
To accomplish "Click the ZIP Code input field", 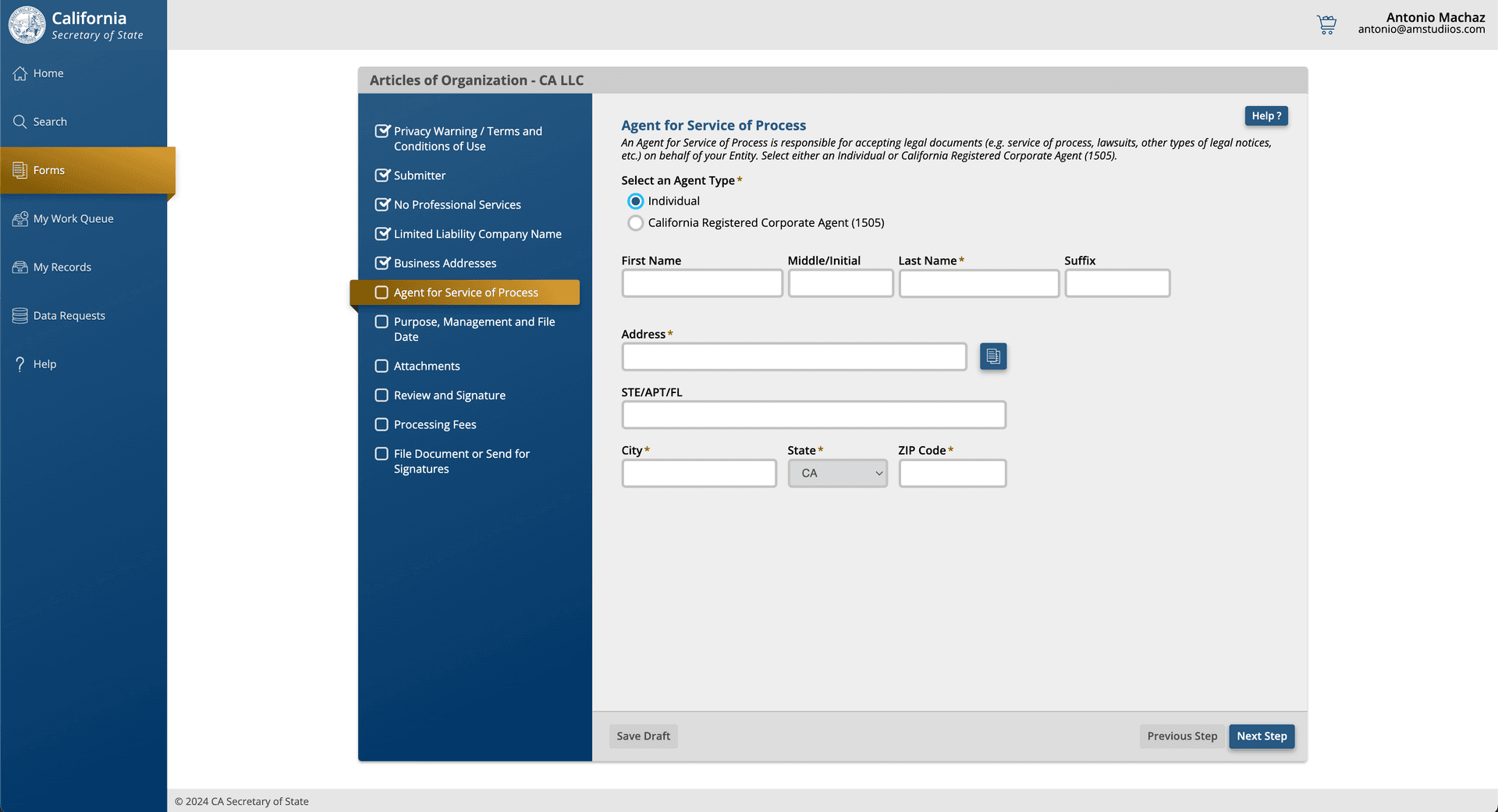I will pyautogui.click(x=952, y=473).
